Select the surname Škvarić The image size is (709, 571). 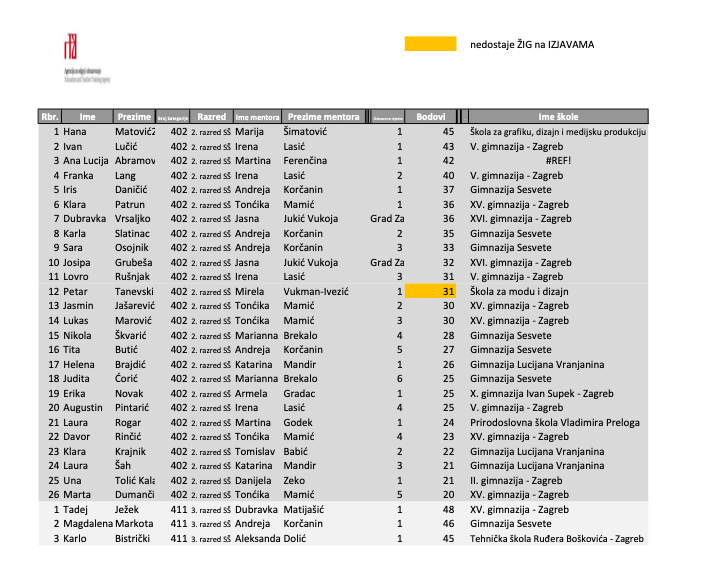coord(131,335)
